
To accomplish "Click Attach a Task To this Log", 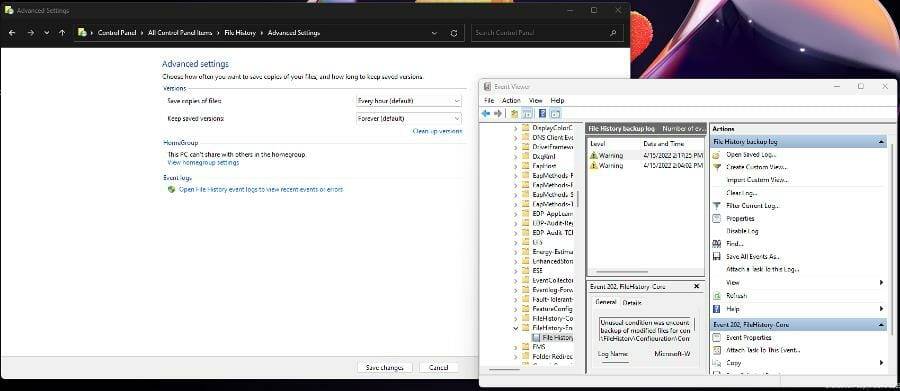I will pos(763,269).
